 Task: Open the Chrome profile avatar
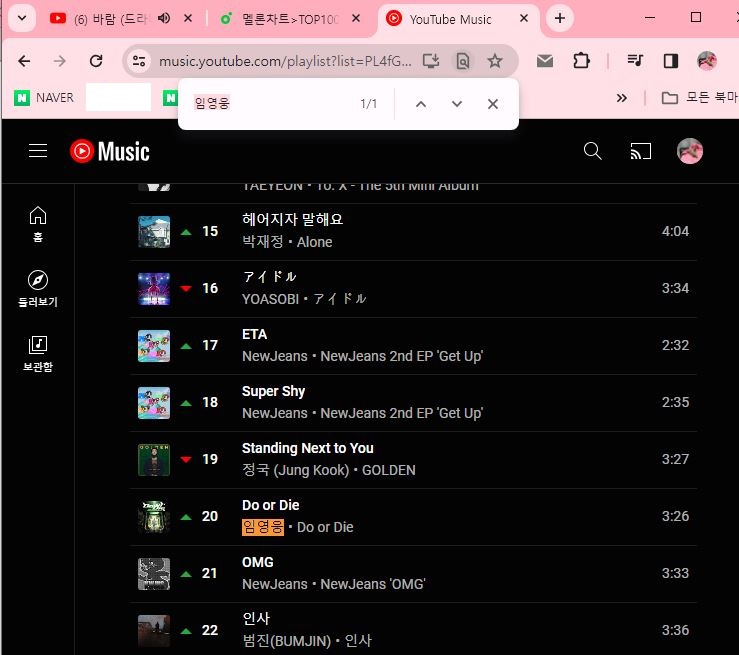coord(706,61)
